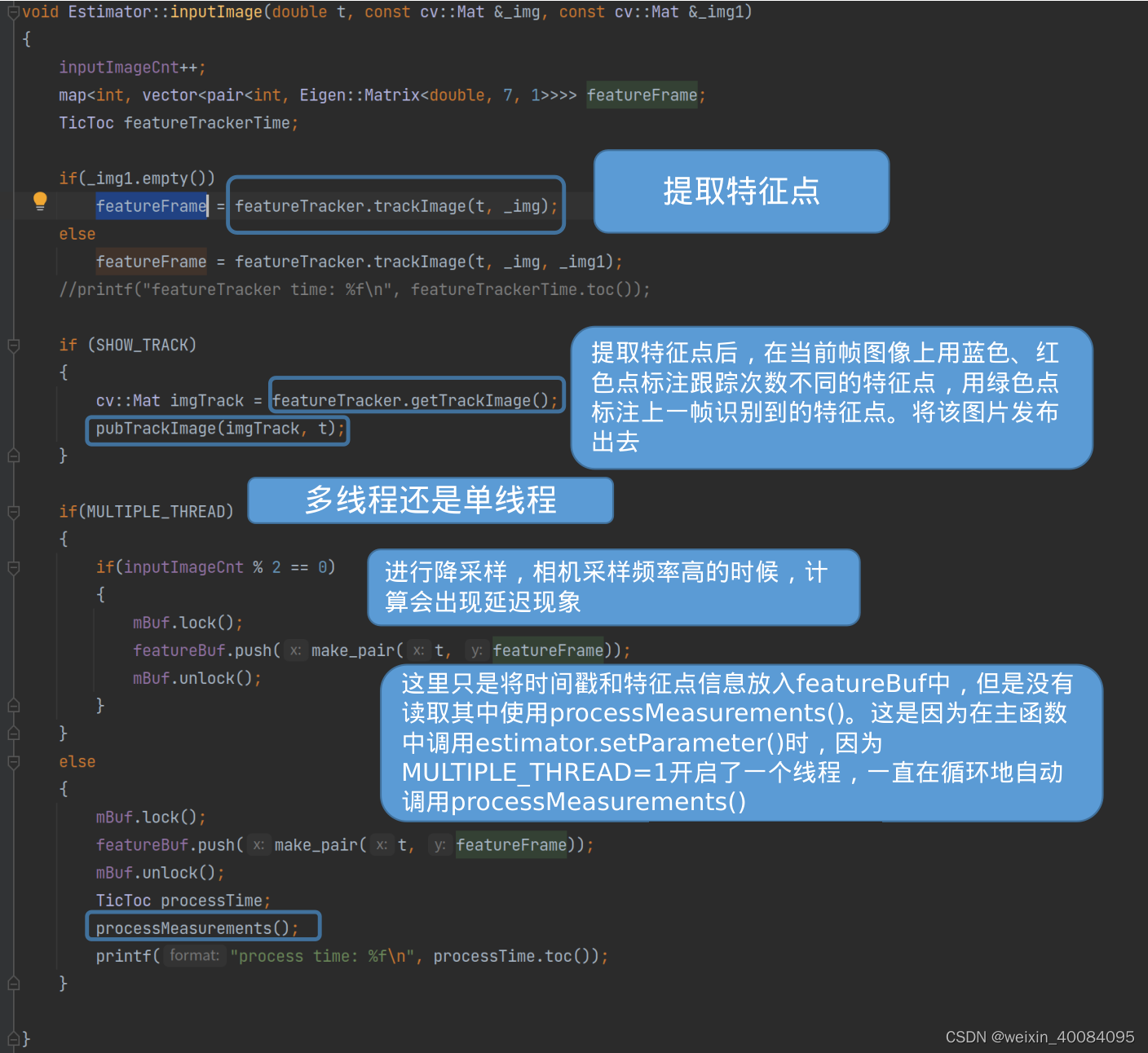Click fold-end marker below pubTrackImage line
Viewport: 1148px width, 1053px height.
pos(14,456)
